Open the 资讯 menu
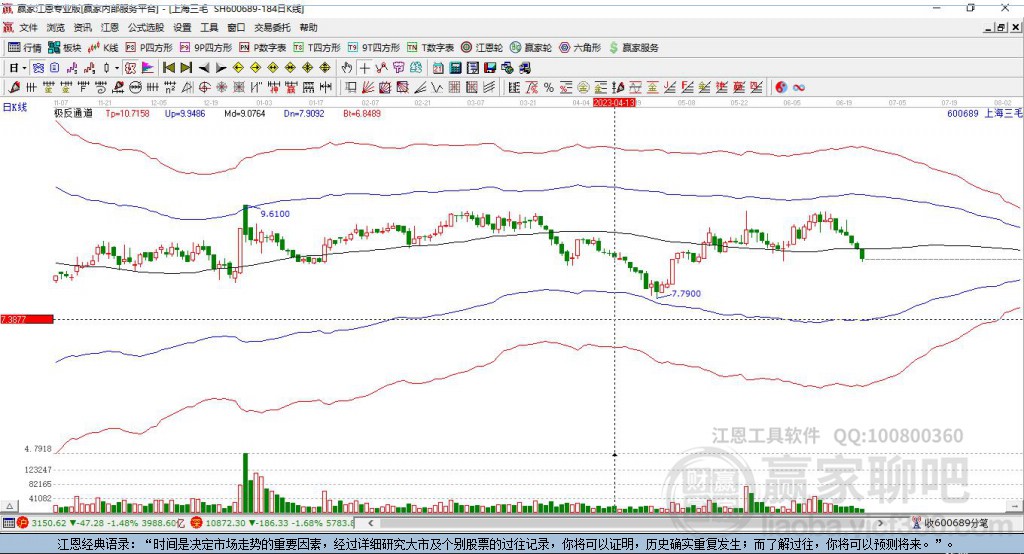Image resolution: width=1024 pixels, height=554 pixels. coord(82,27)
